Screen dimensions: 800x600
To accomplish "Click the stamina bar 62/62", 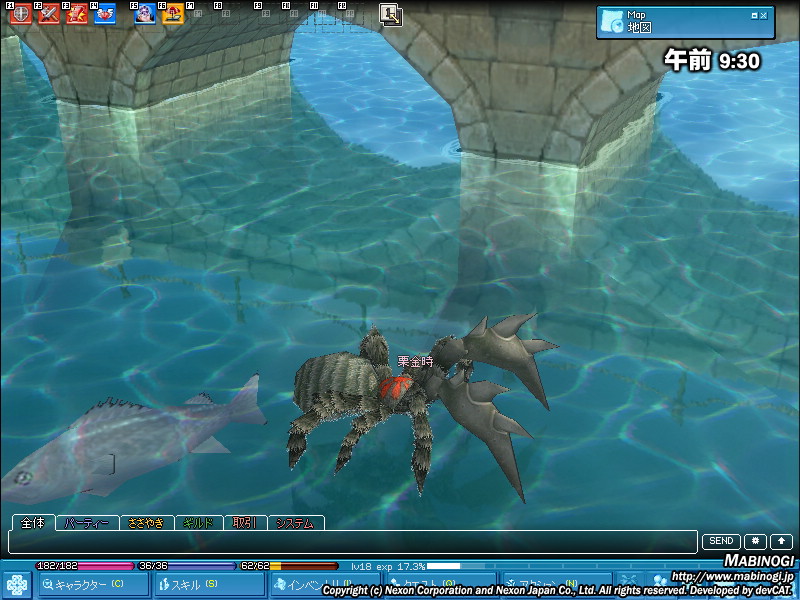I will [x=289, y=566].
